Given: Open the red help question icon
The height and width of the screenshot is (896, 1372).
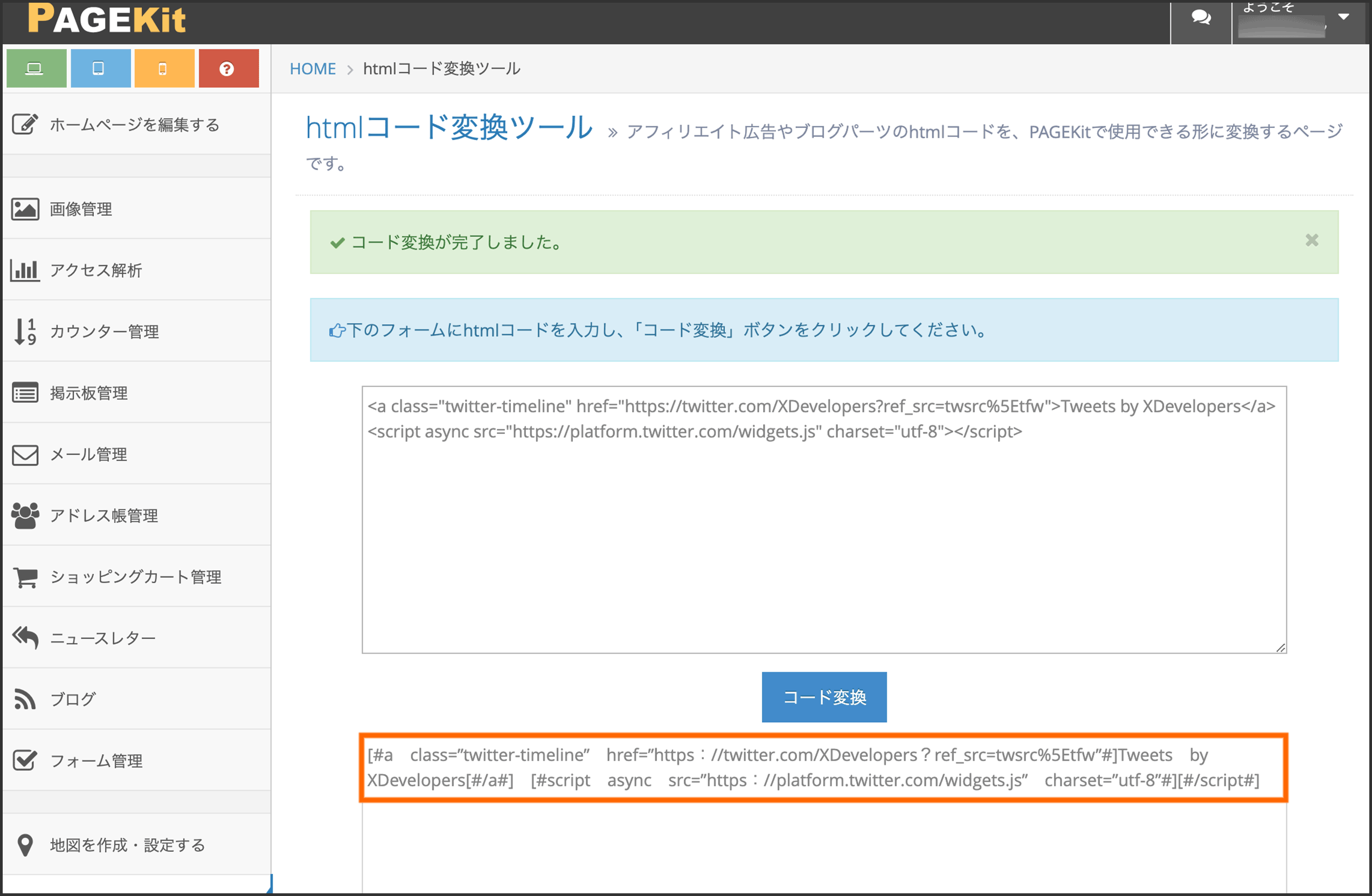Looking at the screenshot, I should (228, 68).
